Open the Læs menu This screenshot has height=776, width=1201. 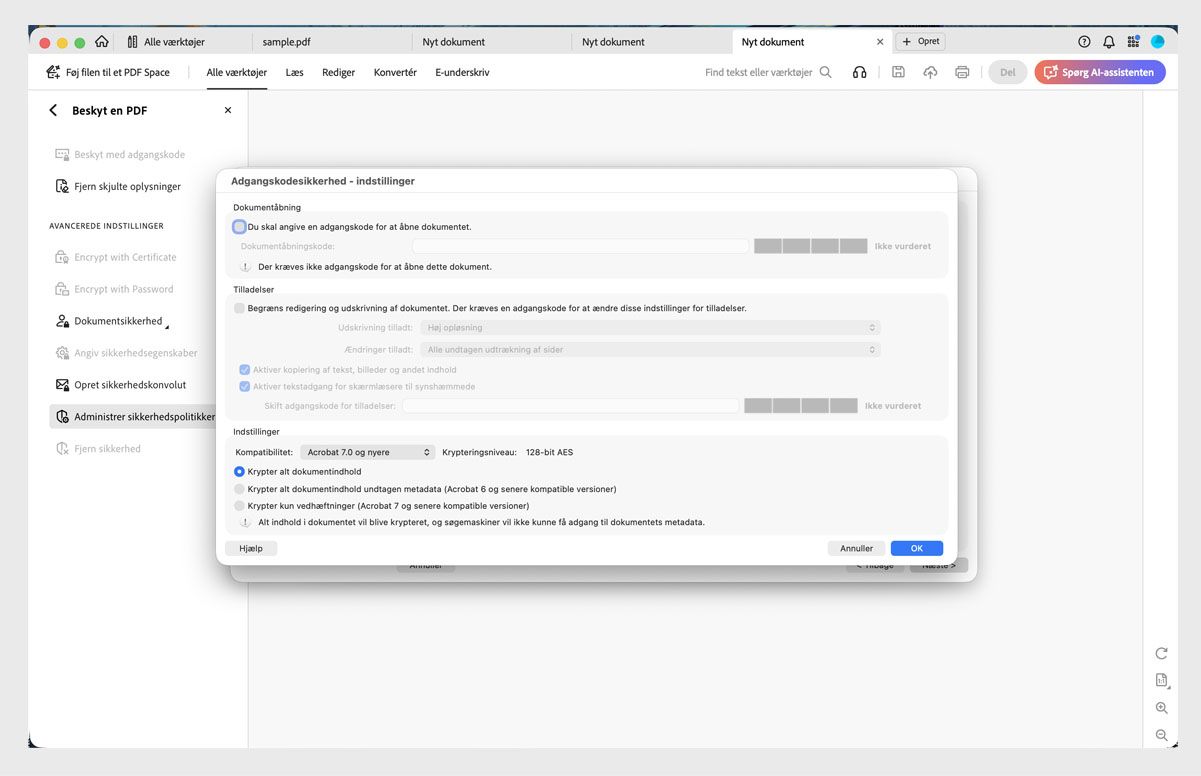[294, 72]
